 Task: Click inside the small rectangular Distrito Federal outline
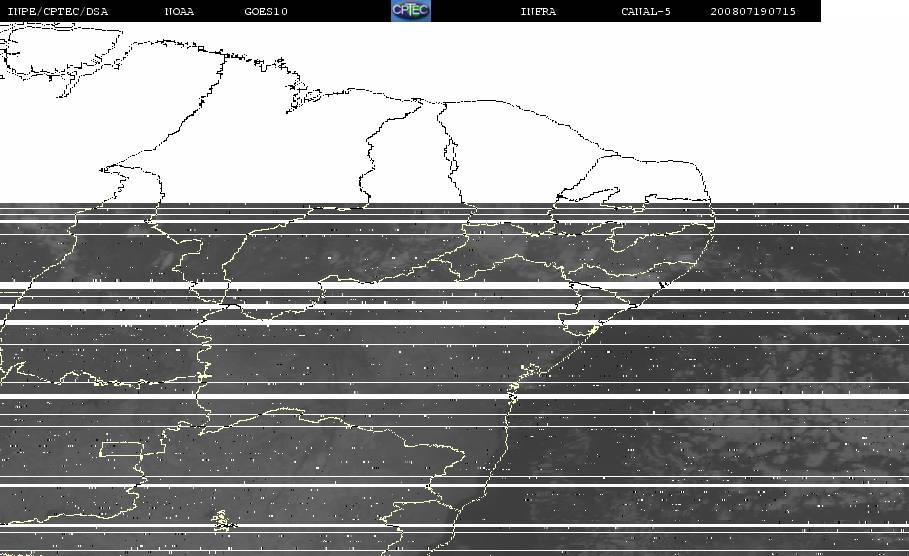click(122, 449)
